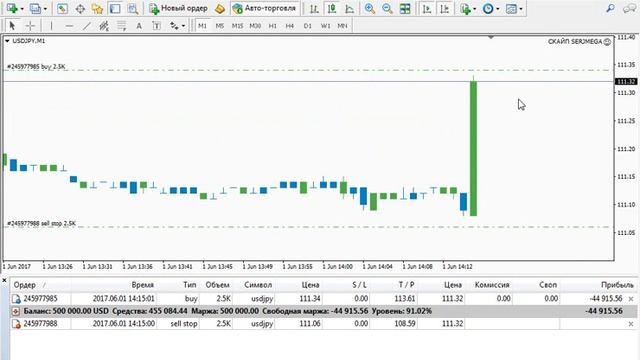
Task: Switch to MN timeframe
Action: coord(342,26)
